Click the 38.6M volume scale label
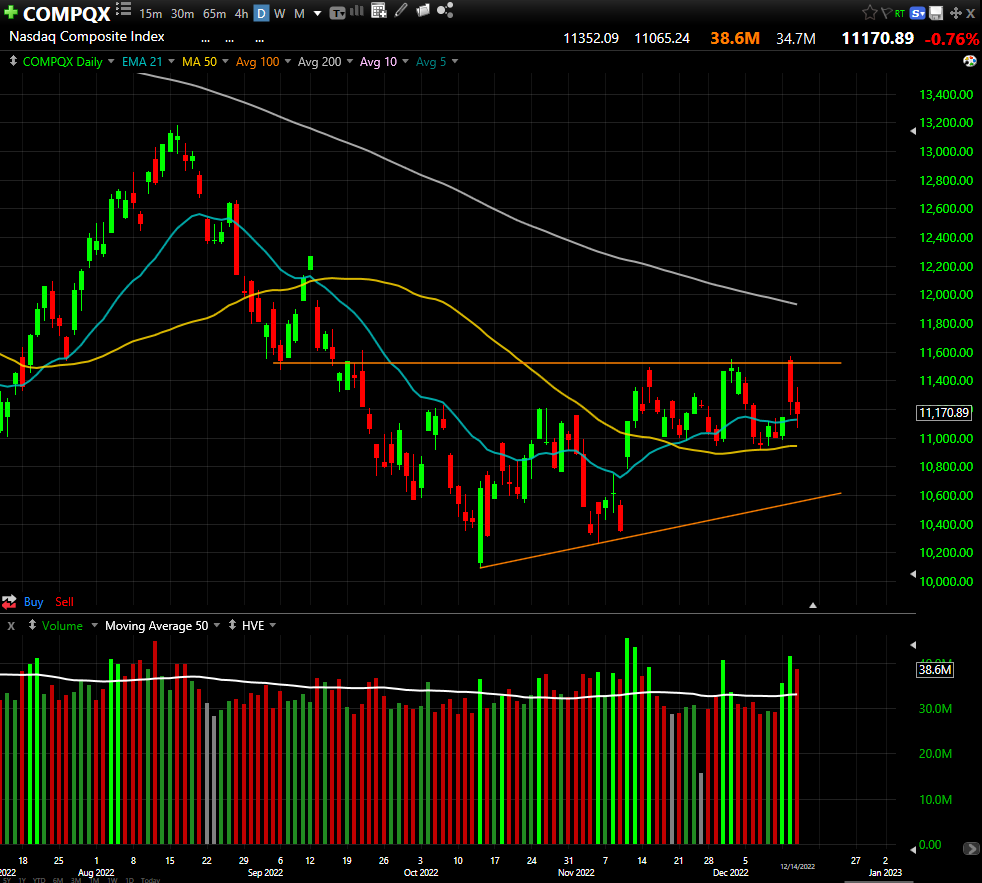This screenshot has width=982, height=883. pos(935,669)
